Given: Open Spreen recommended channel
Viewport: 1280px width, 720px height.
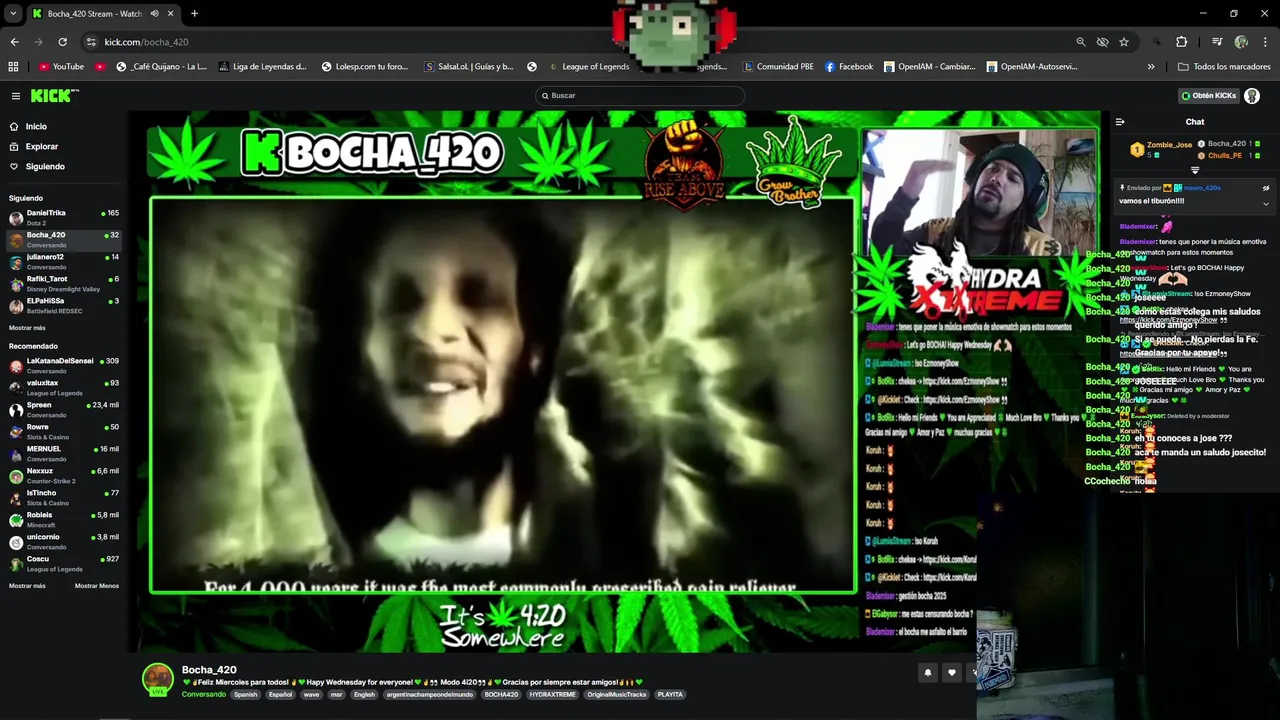Looking at the screenshot, I should tap(64, 409).
